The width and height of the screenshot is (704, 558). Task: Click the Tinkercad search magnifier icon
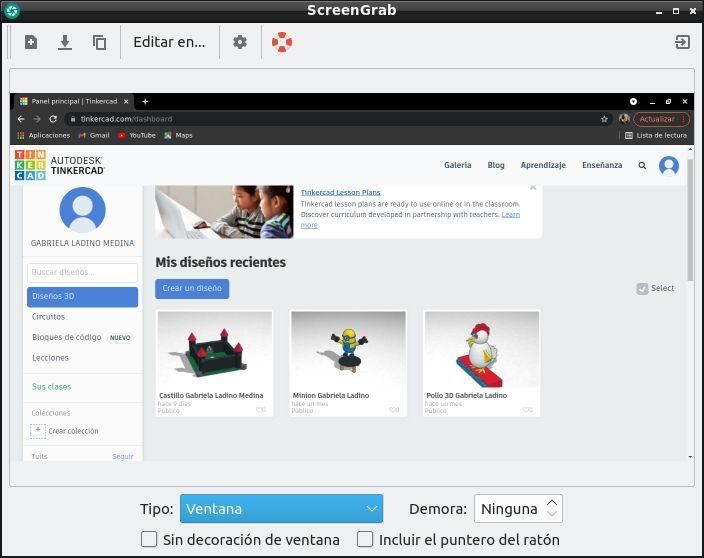(642, 165)
